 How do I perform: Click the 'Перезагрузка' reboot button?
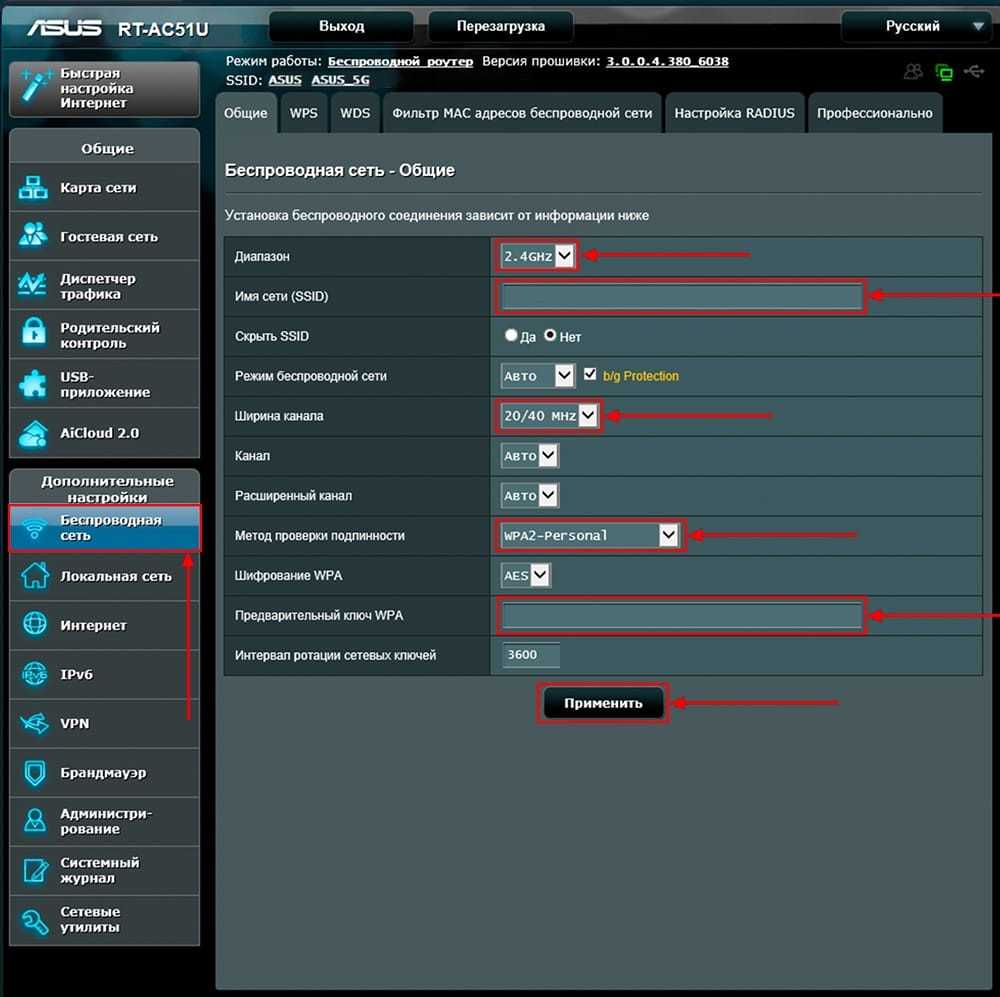pyautogui.click(x=501, y=26)
